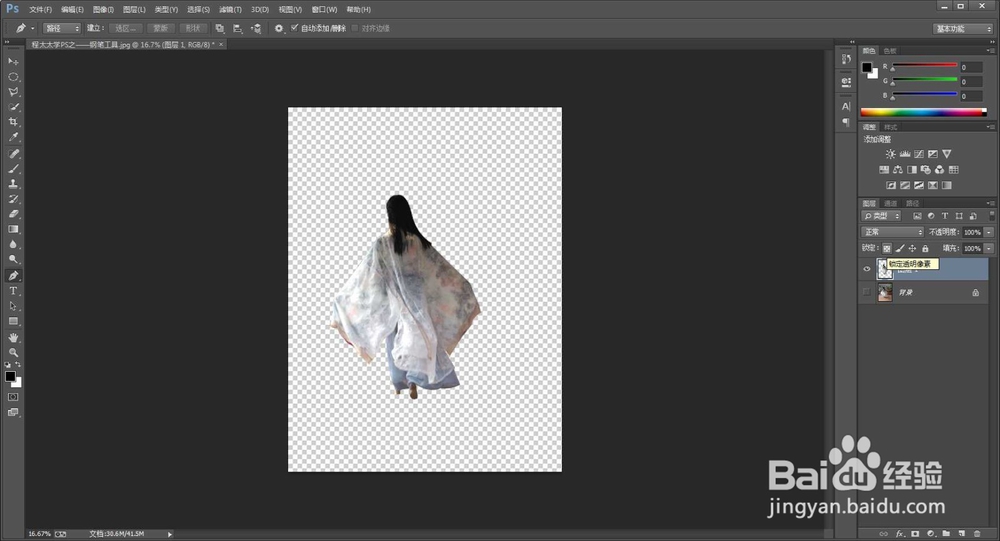Toggle Quick Mask mode icon
Image resolution: width=1000 pixels, height=541 pixels.
click(x=13, y=397)
